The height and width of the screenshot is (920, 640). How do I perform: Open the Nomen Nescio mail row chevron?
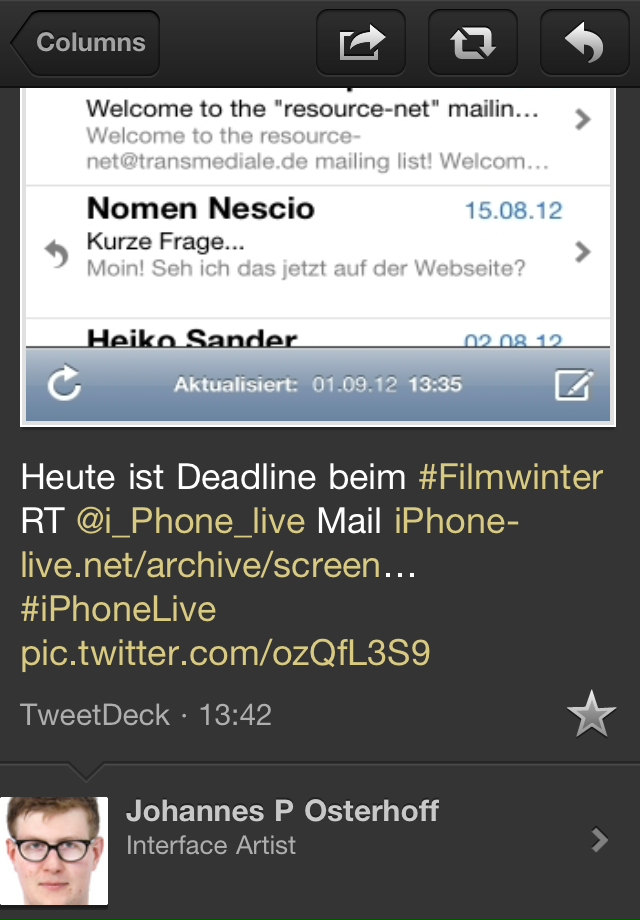[x=582, y=252]
